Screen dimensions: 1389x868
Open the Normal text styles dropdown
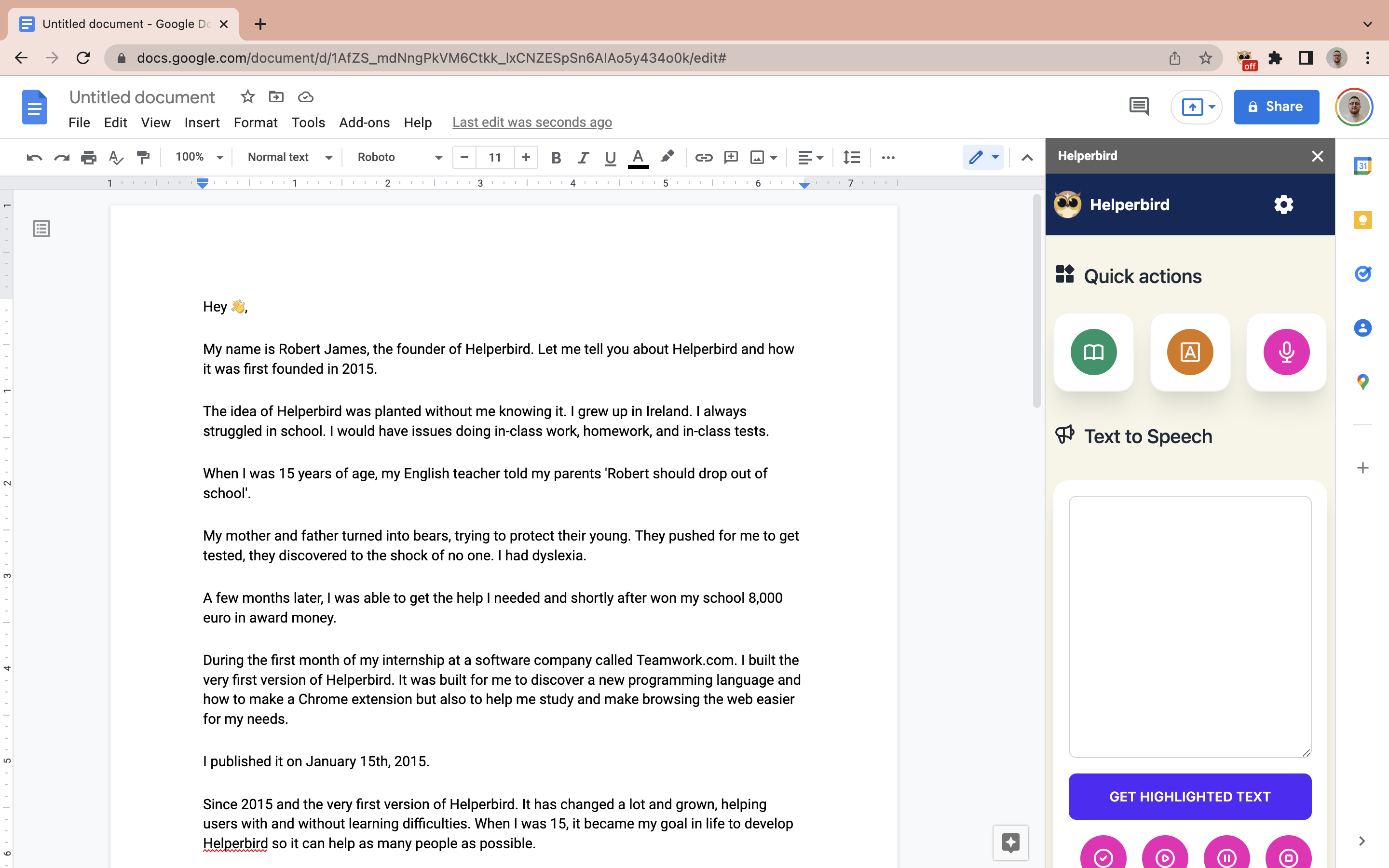pos(289,157)
